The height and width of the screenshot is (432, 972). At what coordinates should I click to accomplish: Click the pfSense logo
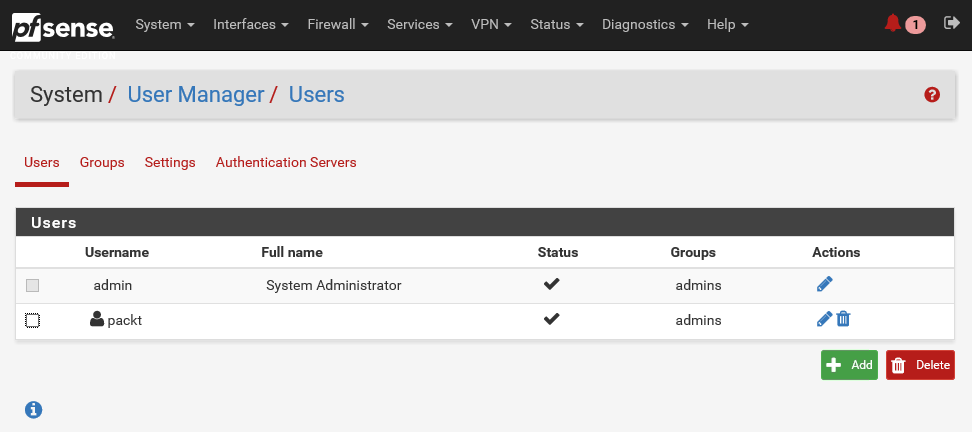62,25
